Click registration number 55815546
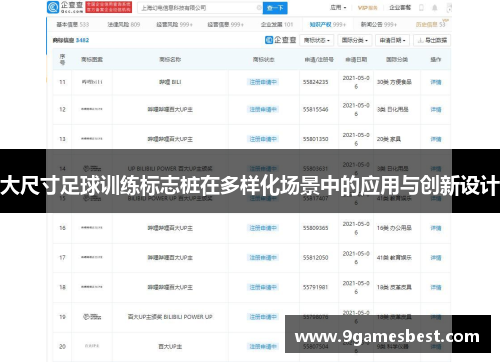This screenshot has height=362, width=500. [x=315, y=109]
